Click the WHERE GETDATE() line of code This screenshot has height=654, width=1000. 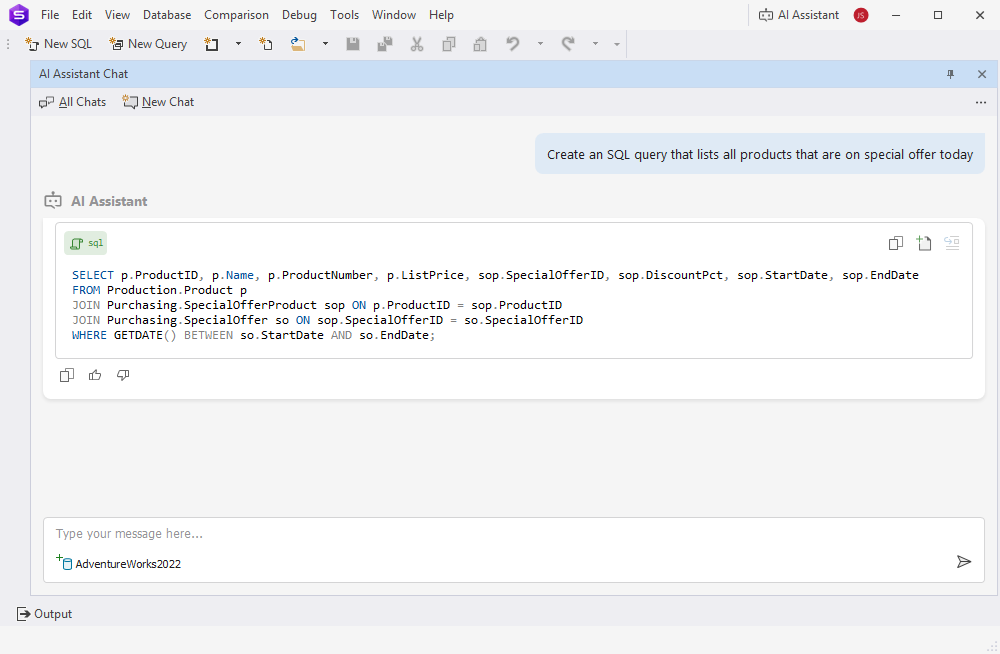[253, 335]
